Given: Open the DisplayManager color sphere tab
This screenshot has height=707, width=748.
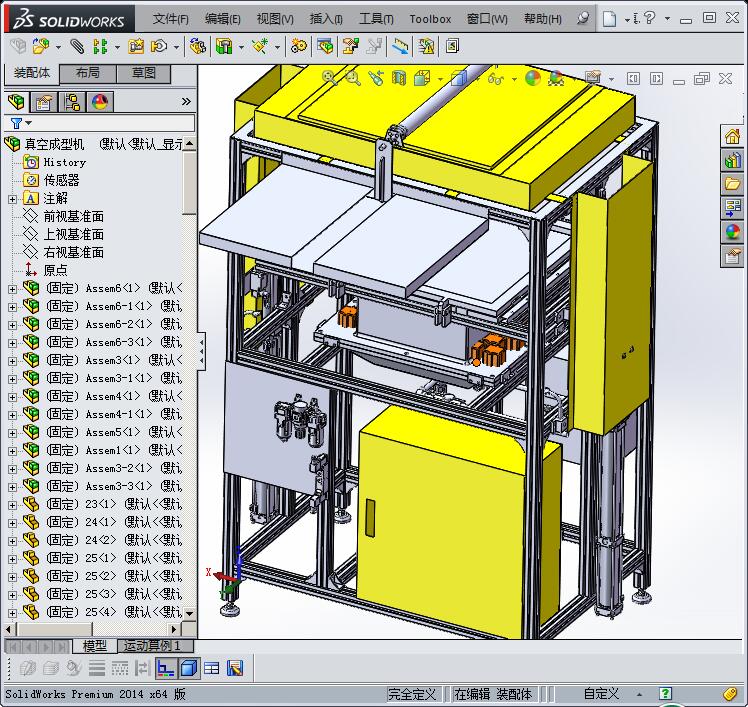Looking at the screenshot, I should 100,102.
